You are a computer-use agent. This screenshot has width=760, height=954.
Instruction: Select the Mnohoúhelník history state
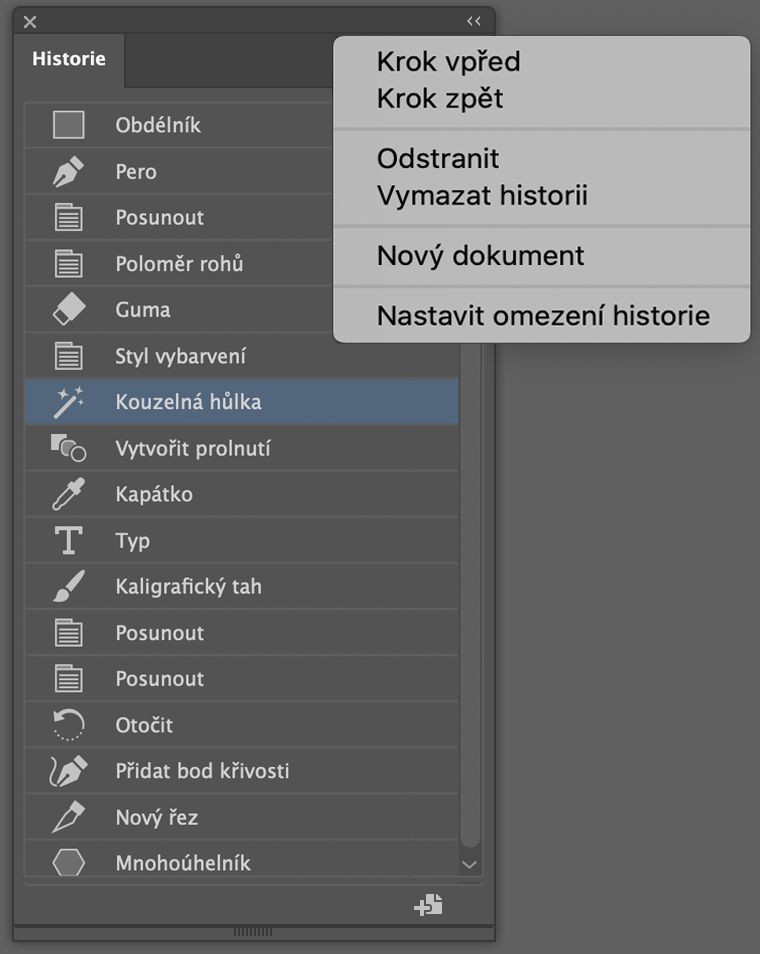[x=183, y=863]
